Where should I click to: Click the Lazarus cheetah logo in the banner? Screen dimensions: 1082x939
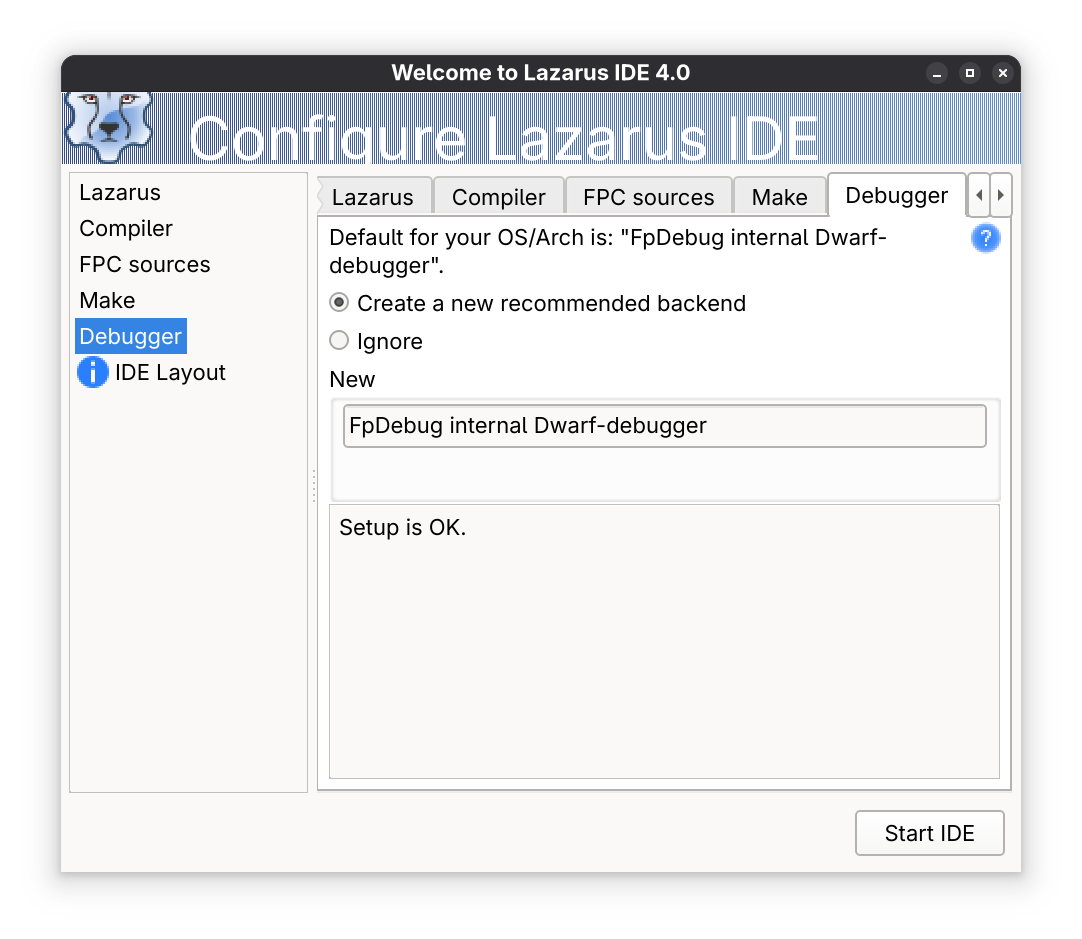[108, 127]
